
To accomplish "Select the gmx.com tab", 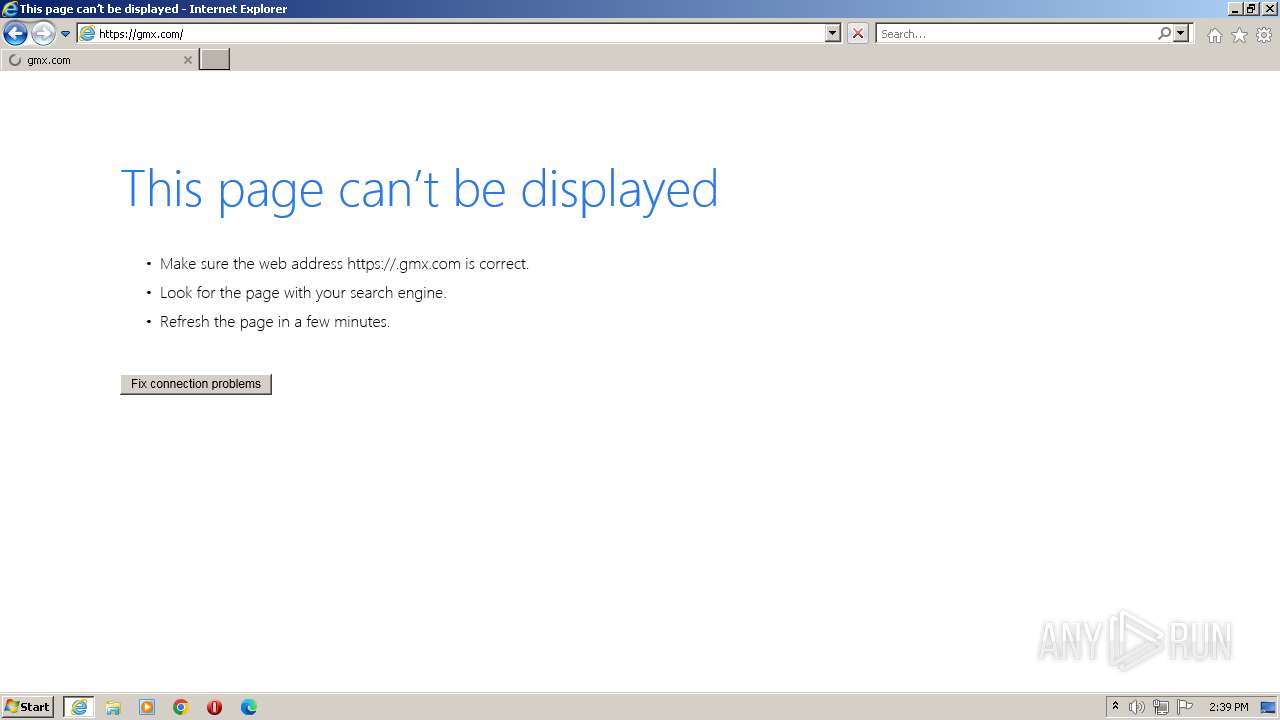I will tap(99, 60).
